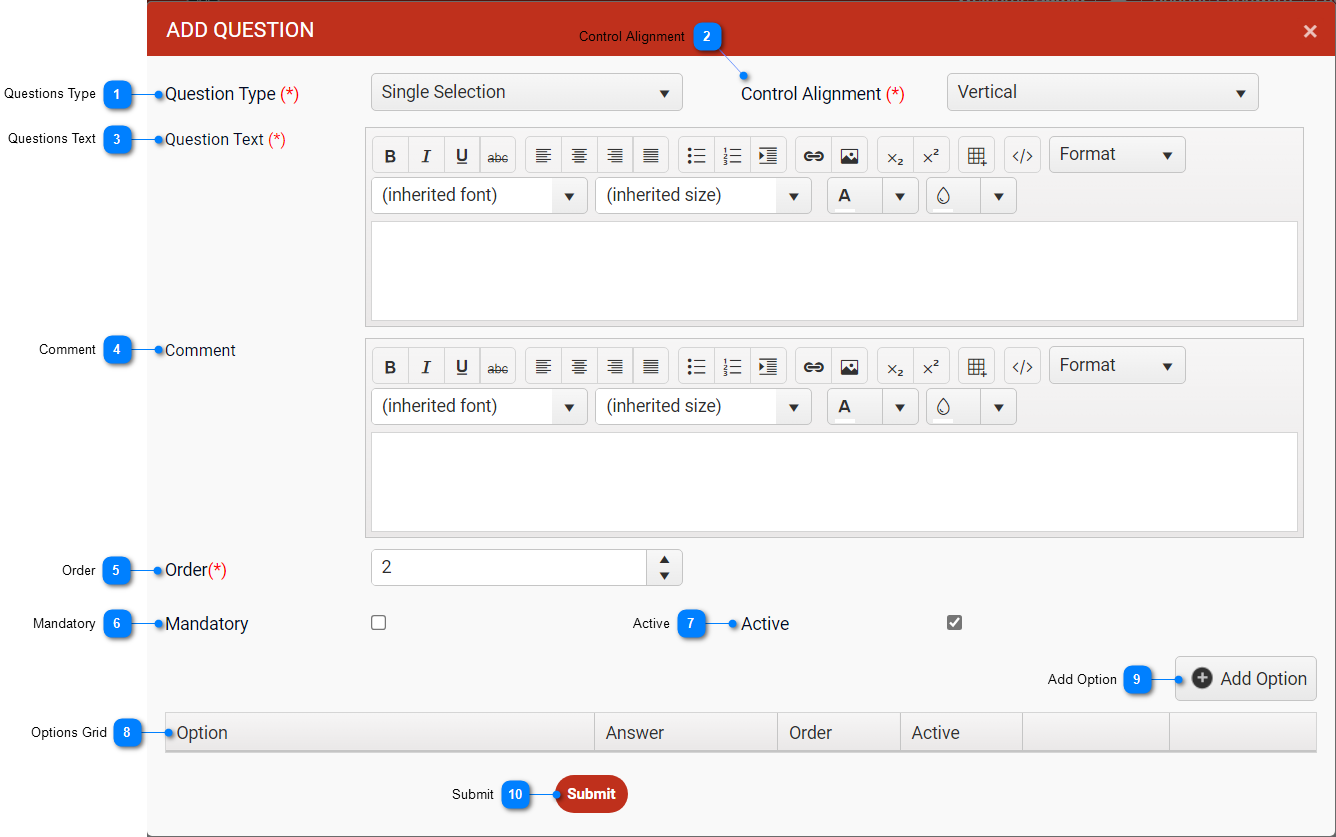Insert hyperlink in Comment editor
The width and height of the screenshot is (1336, 837).
coord(814,366)
